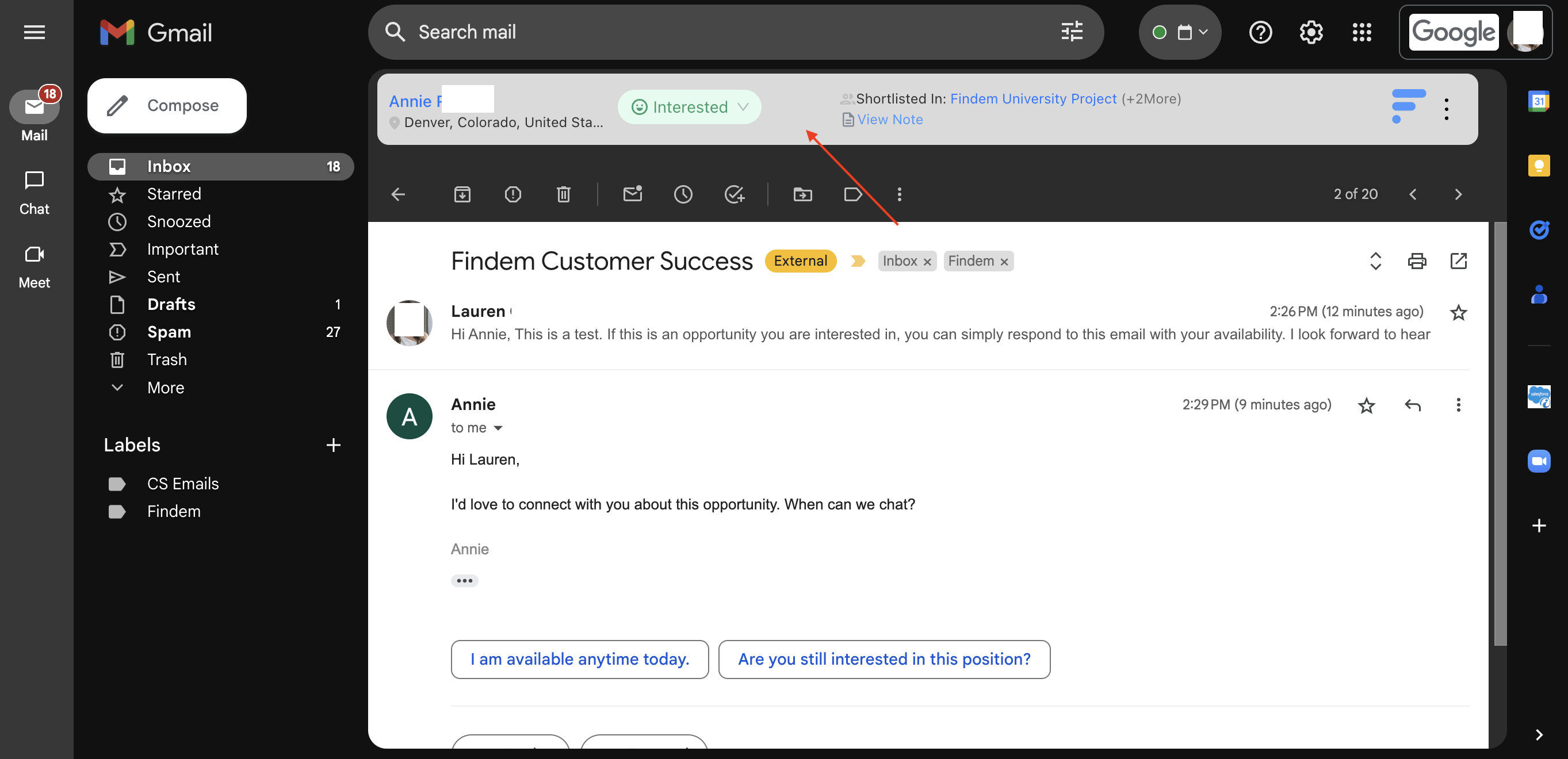Open the Snoozed folder

tap(220, 221)
